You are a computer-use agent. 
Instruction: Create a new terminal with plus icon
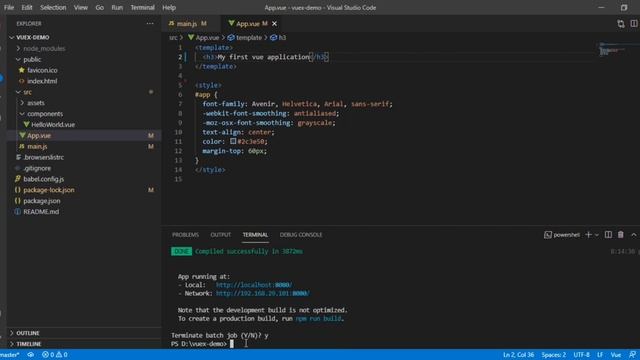(588, 235)
